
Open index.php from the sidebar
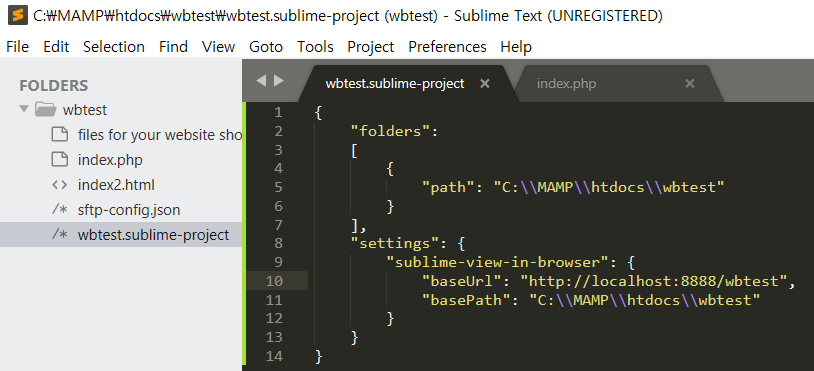click(x=110, y=160)
